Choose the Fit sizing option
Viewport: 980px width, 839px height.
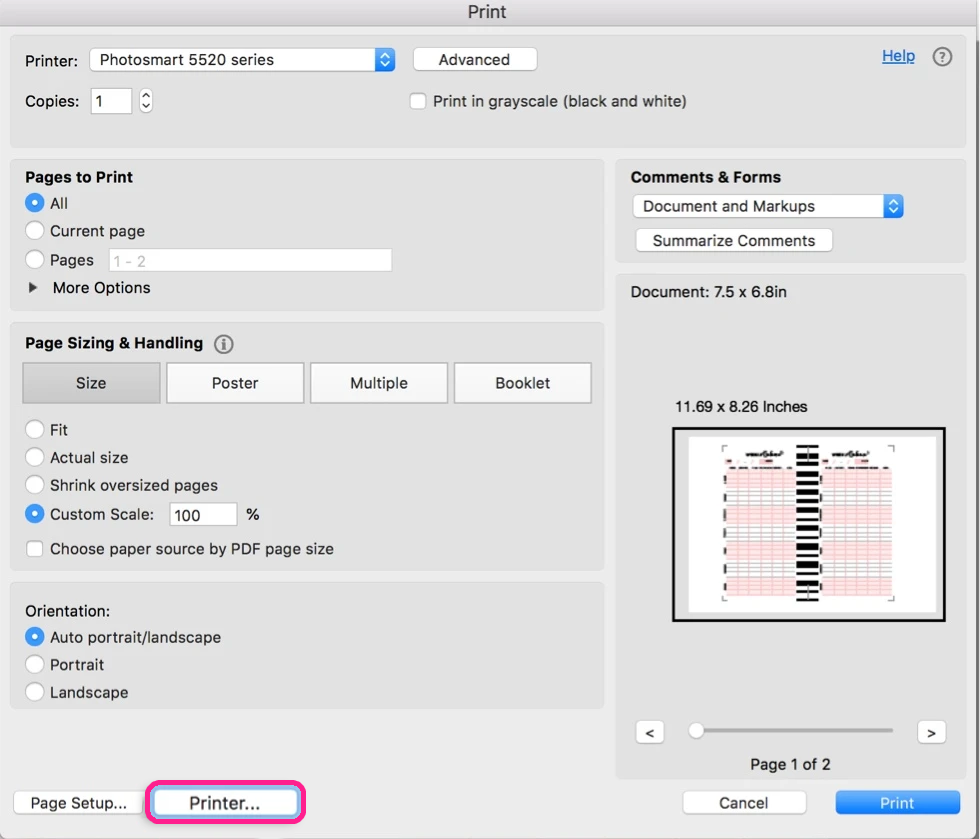35,430
